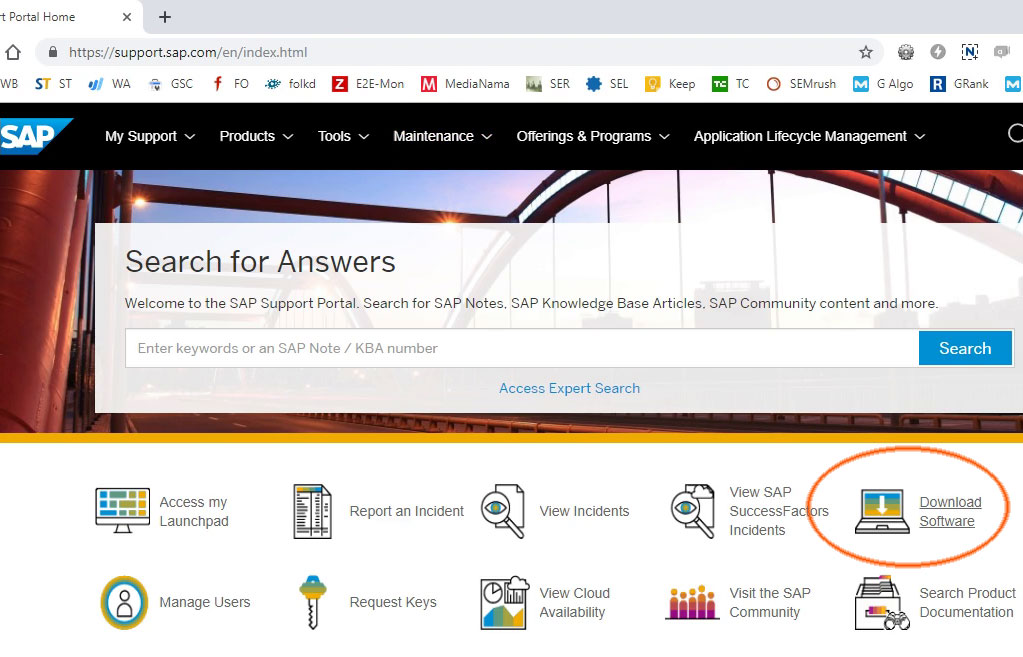Click the lightning bolt extension icon

click(x=938, y=52)
